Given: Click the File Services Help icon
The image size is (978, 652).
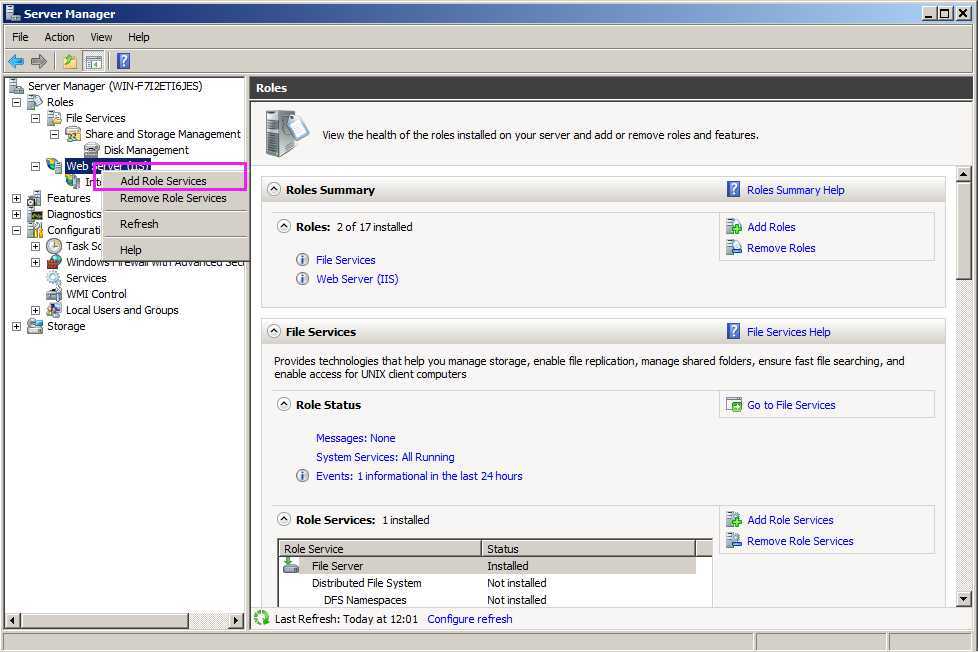Looking at the screenshot, I should 734,331.
